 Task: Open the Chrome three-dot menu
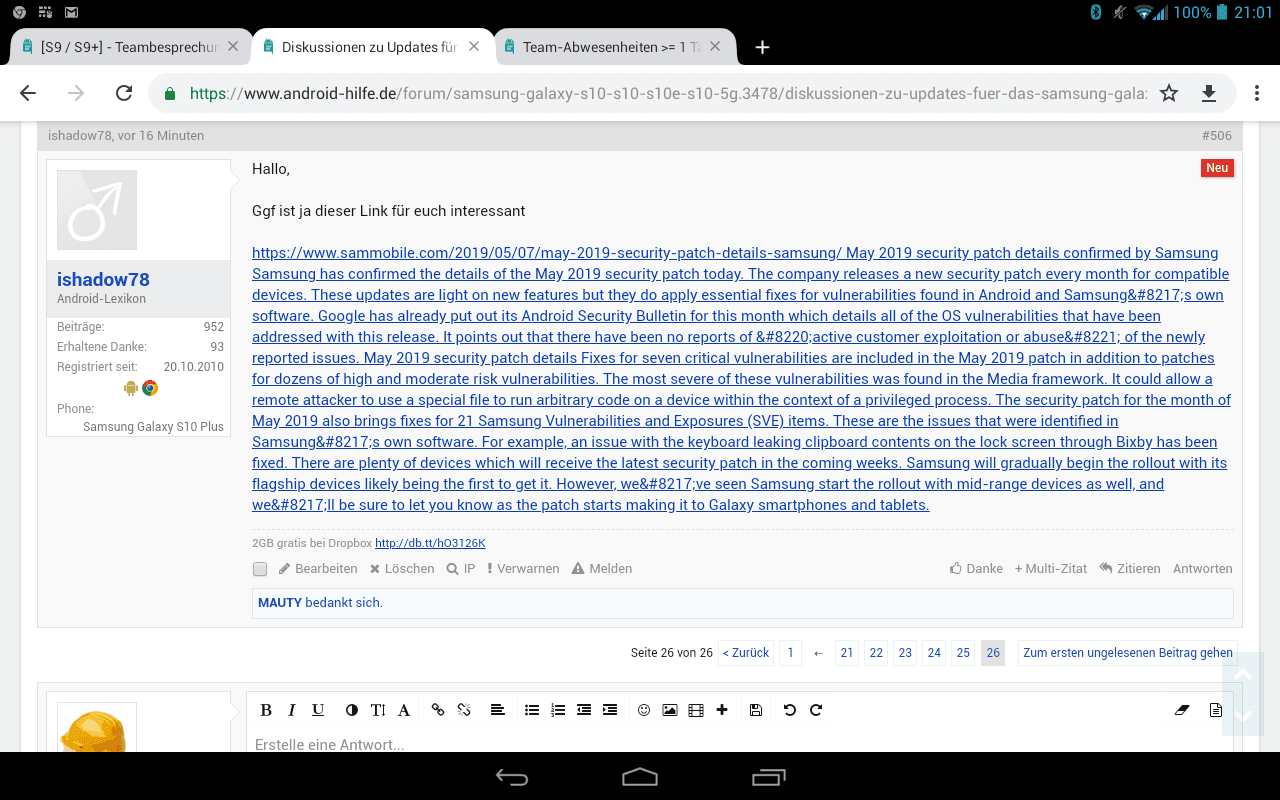[x=1257, y=93]
